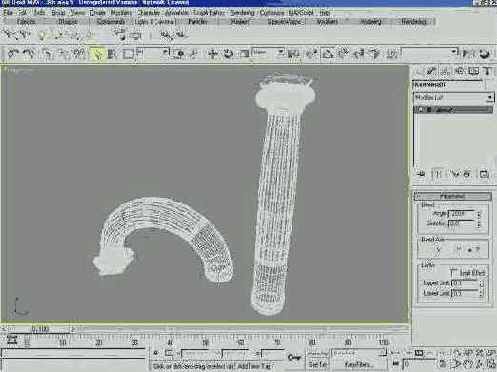Toggle the 3D Snap icon
The height and width of the screenshot is (372, 497).
[327, 54]
